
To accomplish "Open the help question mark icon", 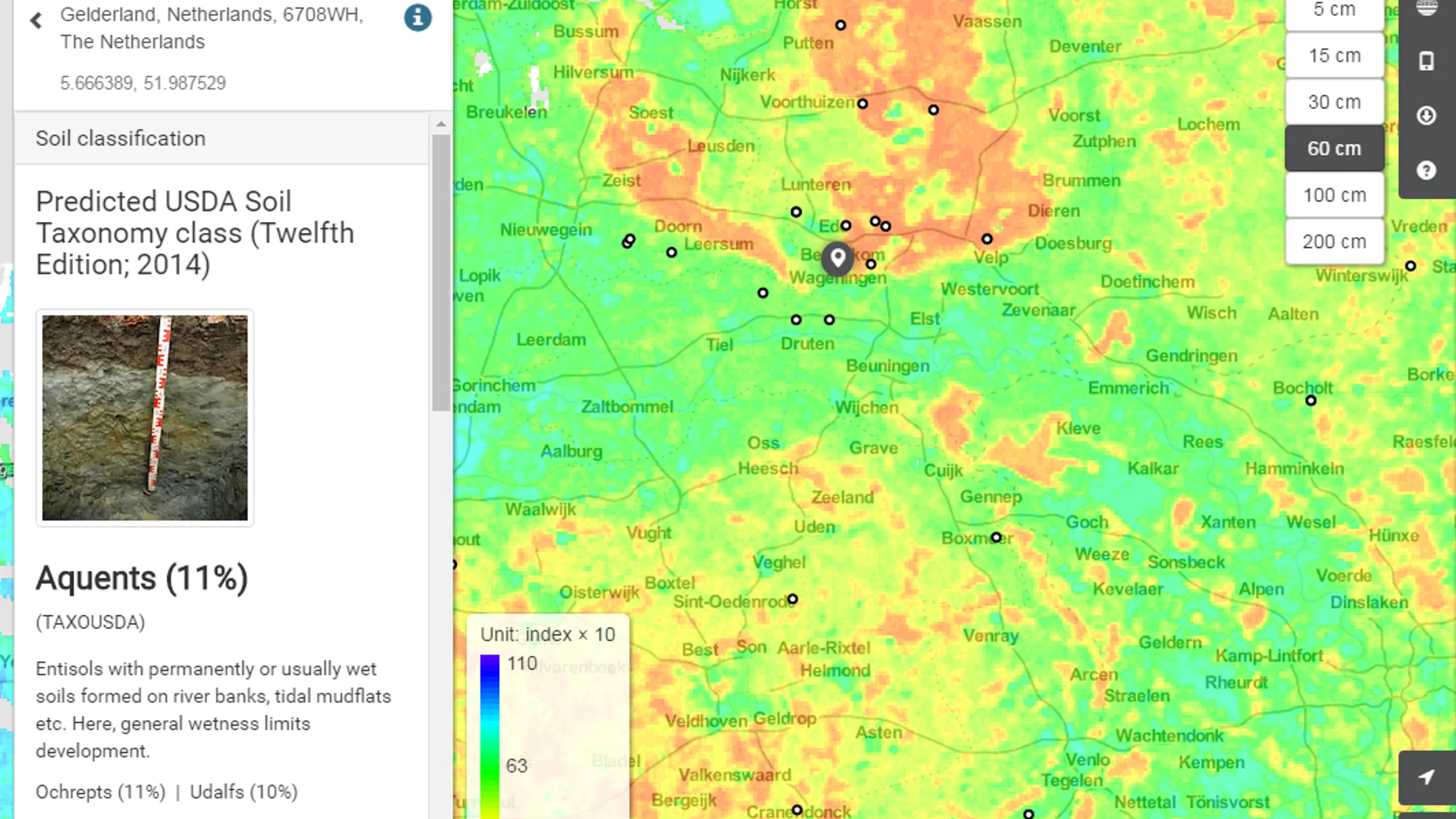I will (1426, 170).
